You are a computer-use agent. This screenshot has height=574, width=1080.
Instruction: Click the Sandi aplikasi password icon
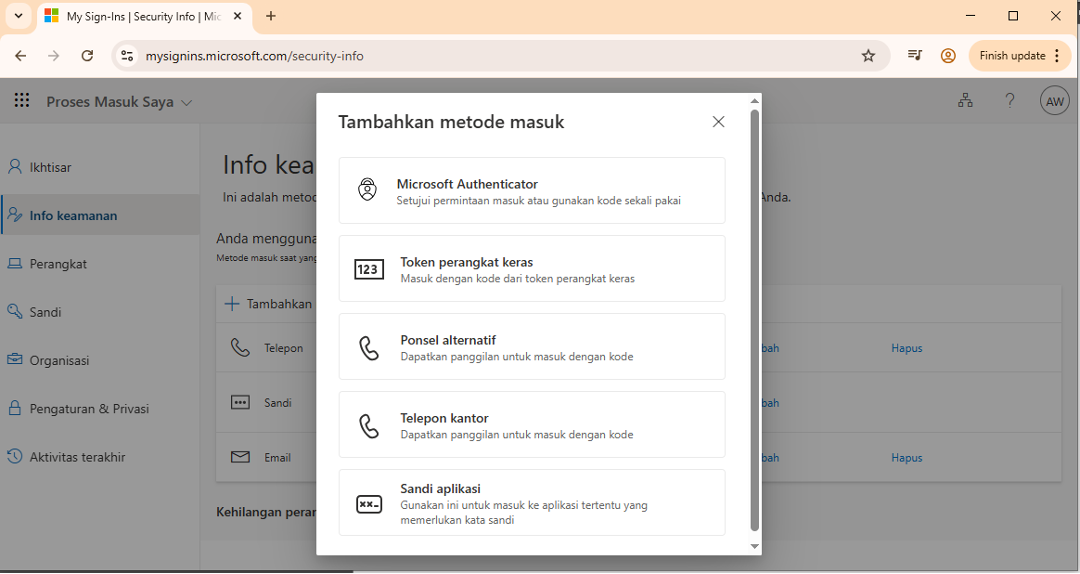369,504
